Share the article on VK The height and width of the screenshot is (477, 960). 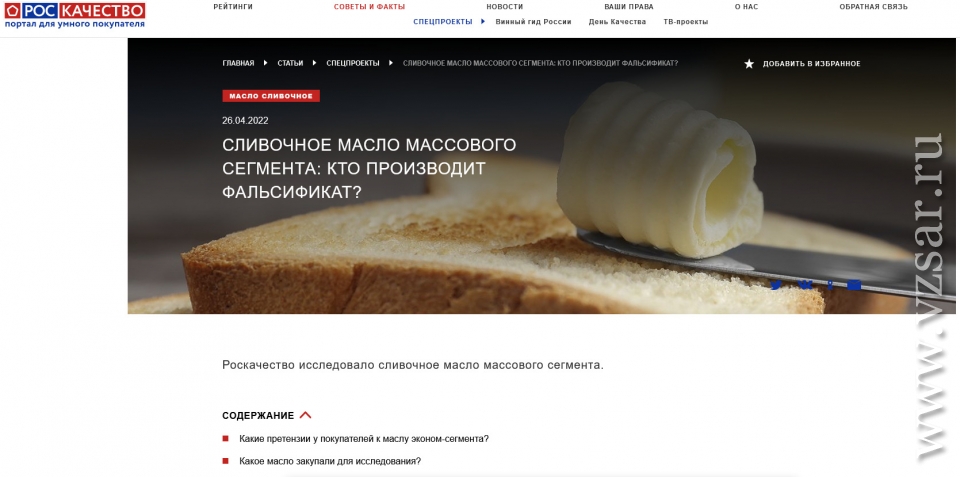(805, 285)
